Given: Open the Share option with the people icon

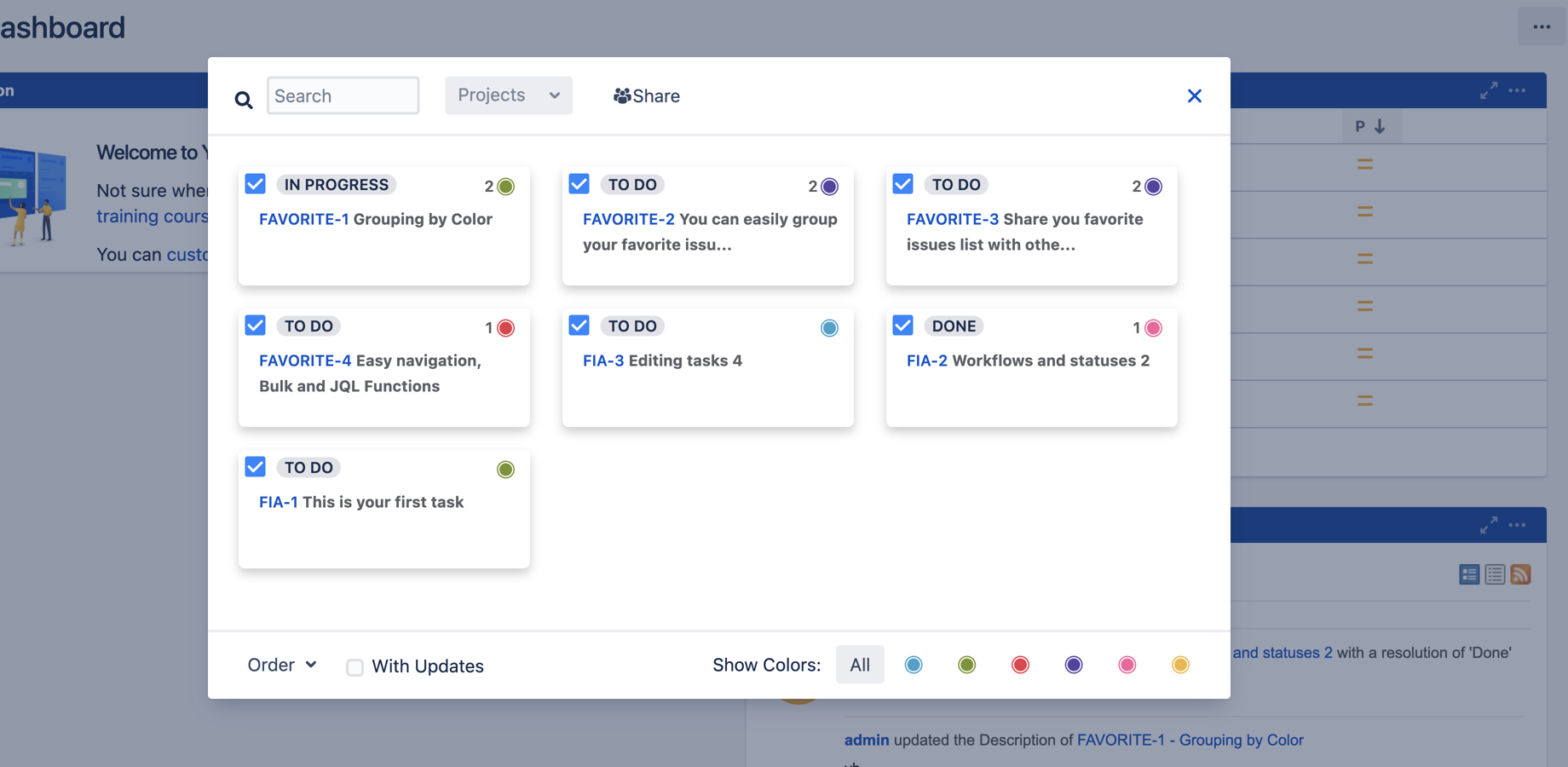Looking at the screenshot, I should point(646,95).
